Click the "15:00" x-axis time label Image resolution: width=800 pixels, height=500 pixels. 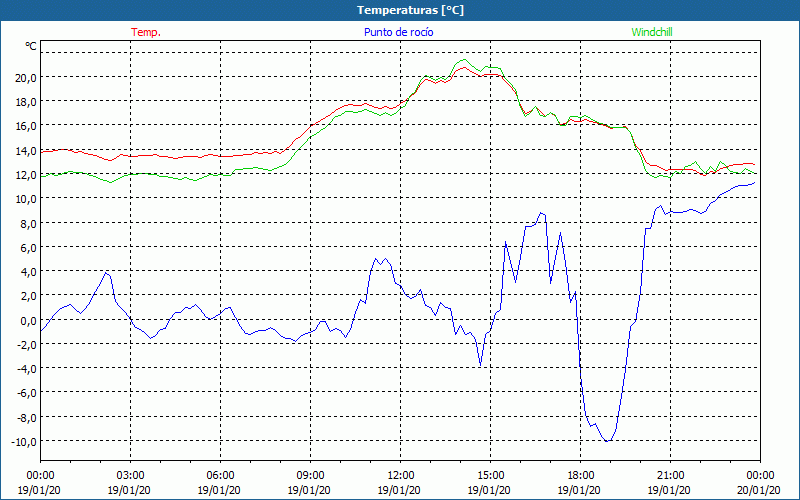[x=490, y=476]
